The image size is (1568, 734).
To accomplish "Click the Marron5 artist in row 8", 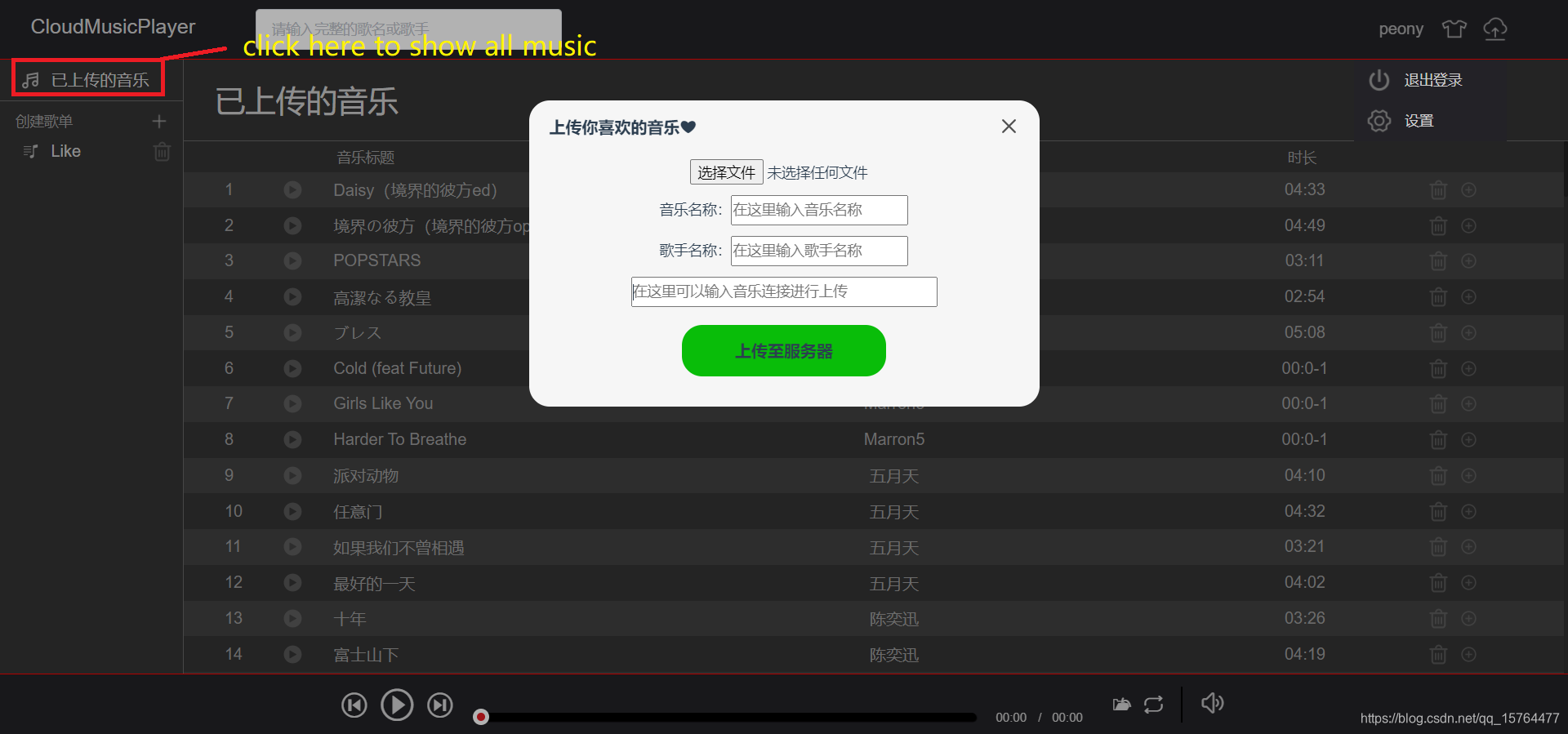I will 894,439.
